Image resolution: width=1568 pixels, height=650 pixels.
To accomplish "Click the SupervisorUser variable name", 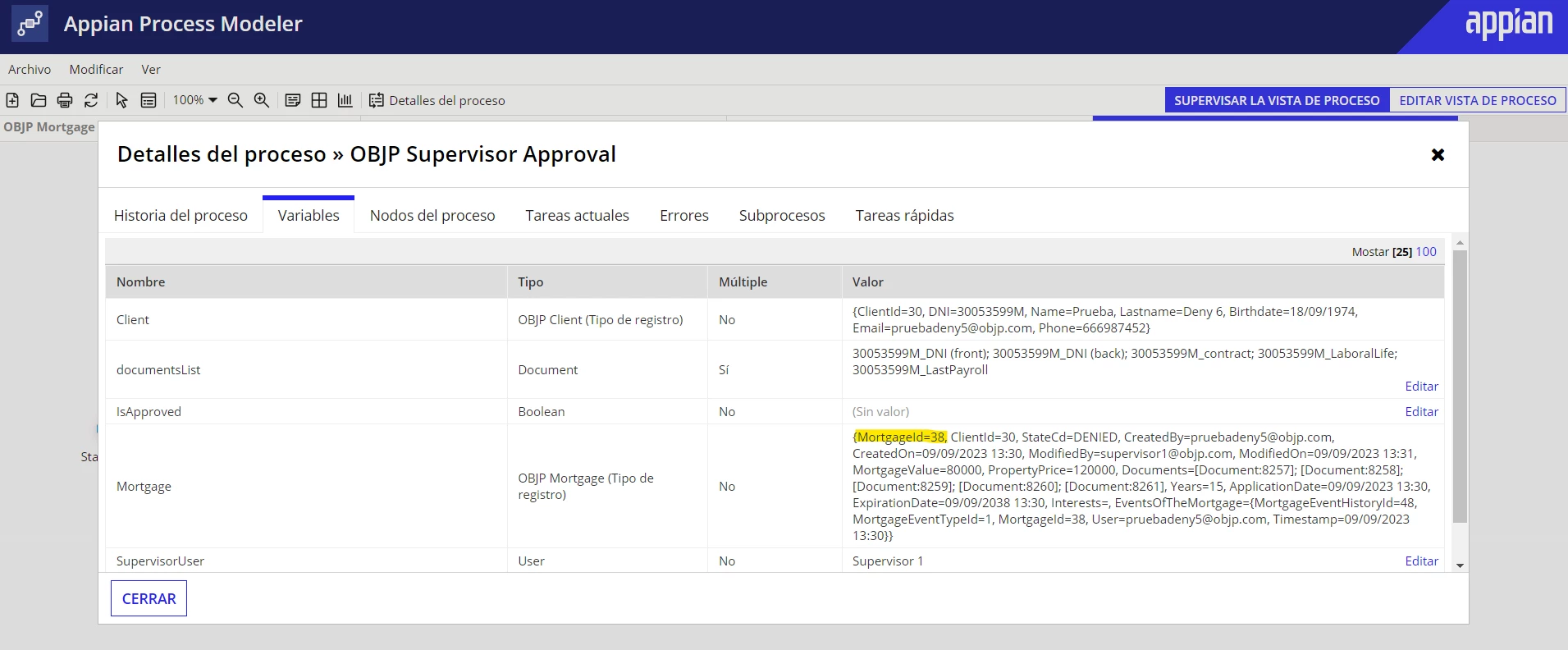I will (160, 561).
